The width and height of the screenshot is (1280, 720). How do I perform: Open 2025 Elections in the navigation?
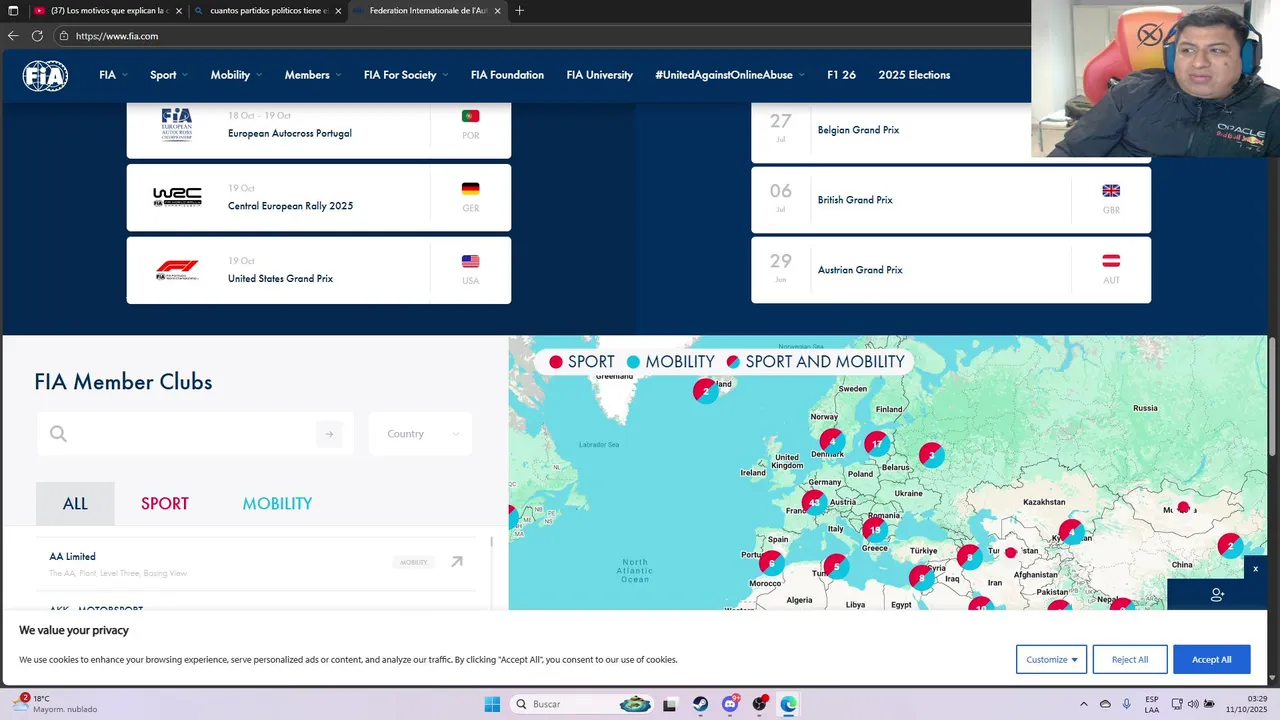coord(914,75)
